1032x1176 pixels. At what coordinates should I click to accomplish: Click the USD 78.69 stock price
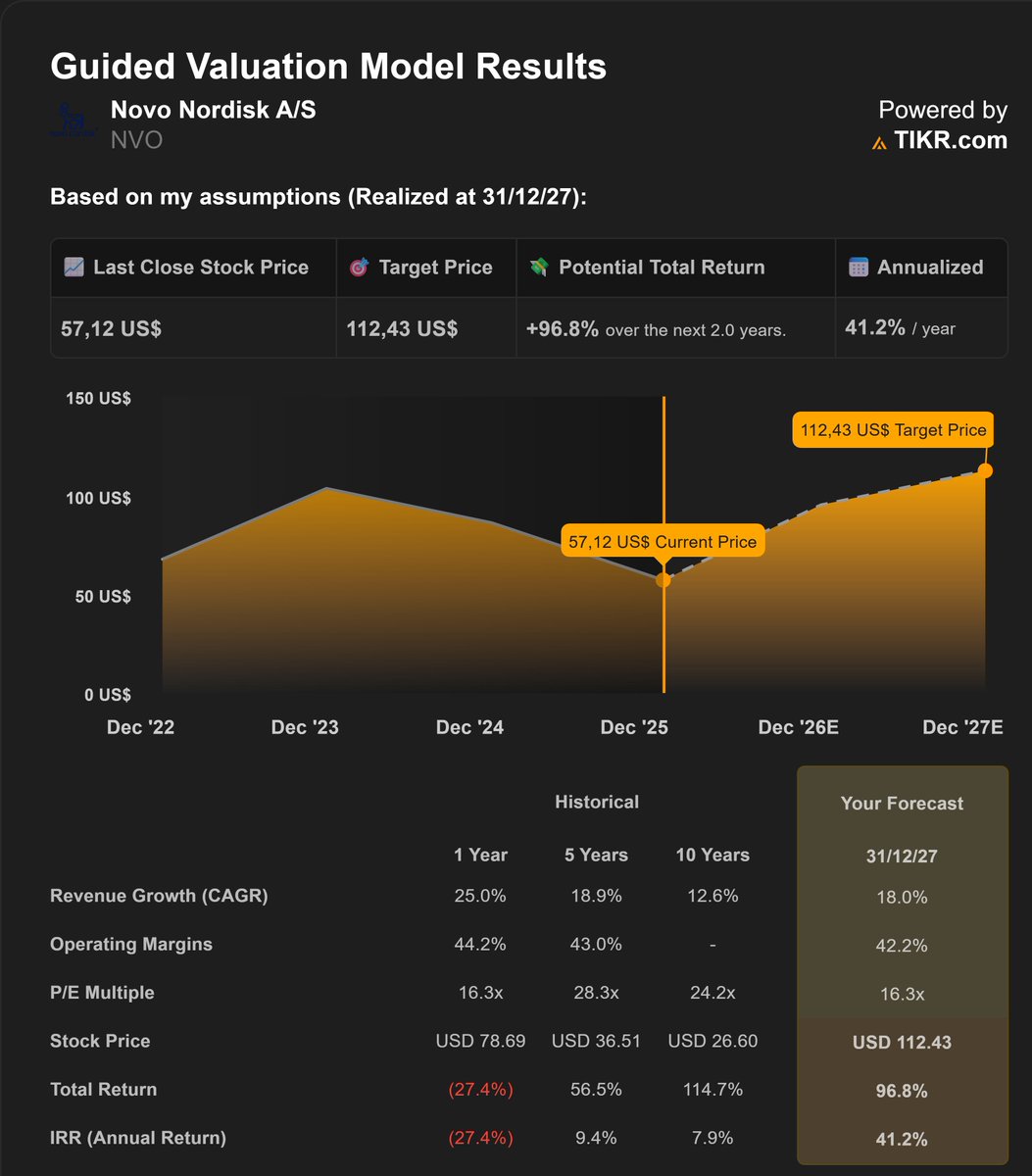[480, 1041]
